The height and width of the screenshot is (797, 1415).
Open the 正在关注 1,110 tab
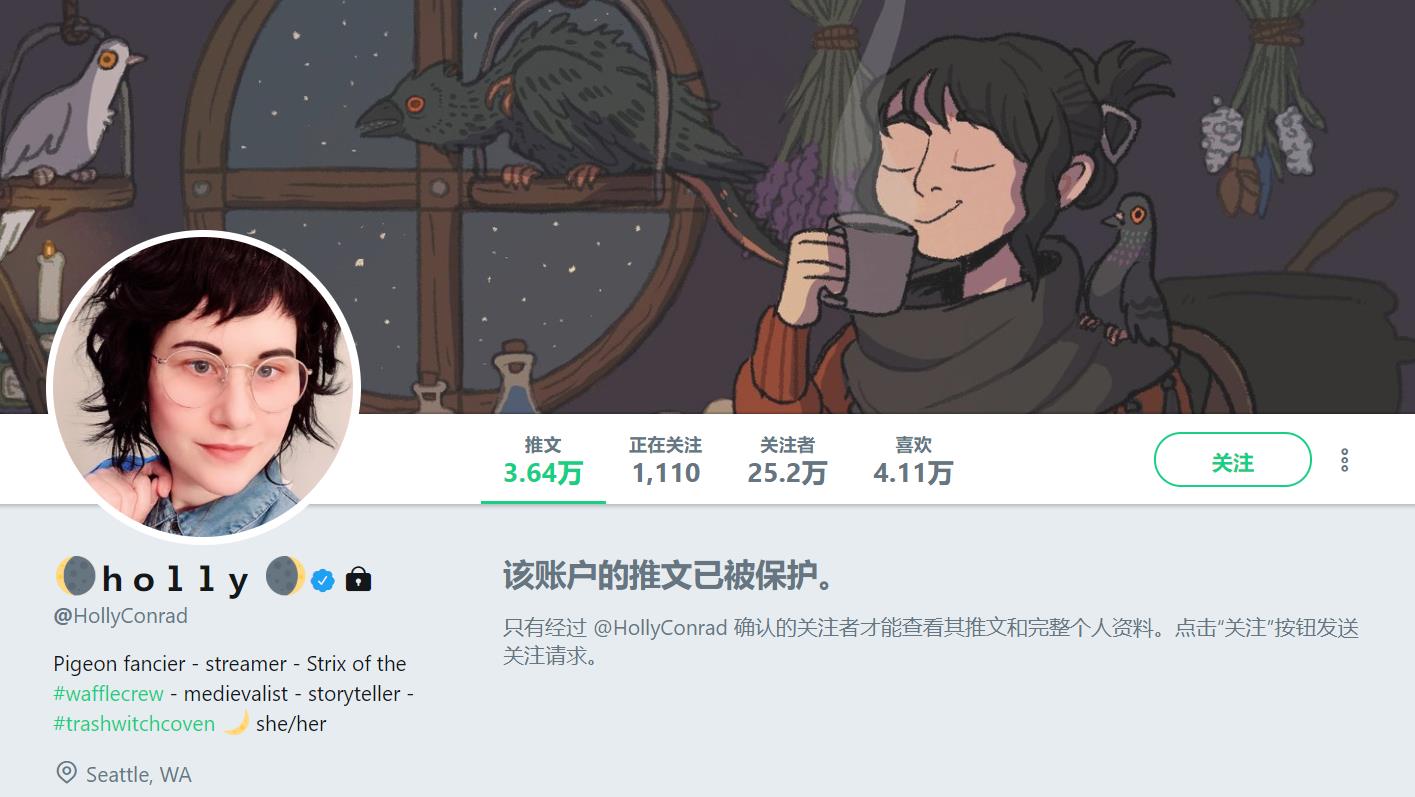pyautogui.click(x=666, y=460)
